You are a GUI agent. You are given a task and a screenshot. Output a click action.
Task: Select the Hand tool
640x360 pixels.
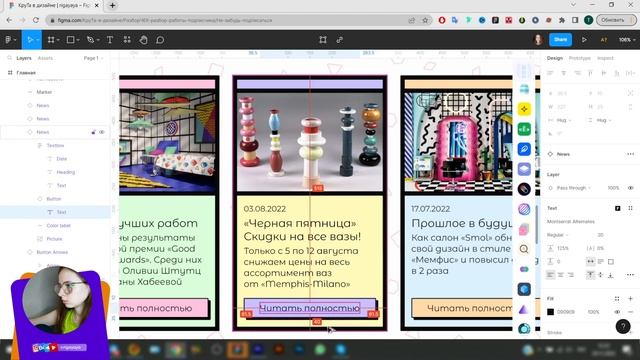[144, 40]
